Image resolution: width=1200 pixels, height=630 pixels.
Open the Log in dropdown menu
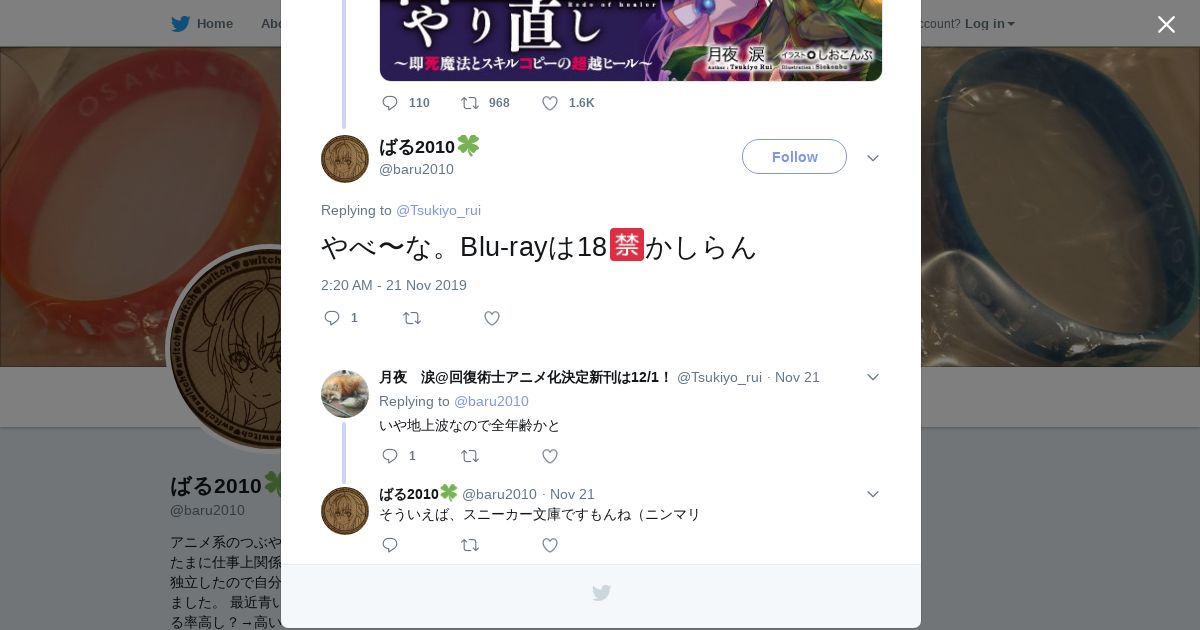(x=989, y=24)
